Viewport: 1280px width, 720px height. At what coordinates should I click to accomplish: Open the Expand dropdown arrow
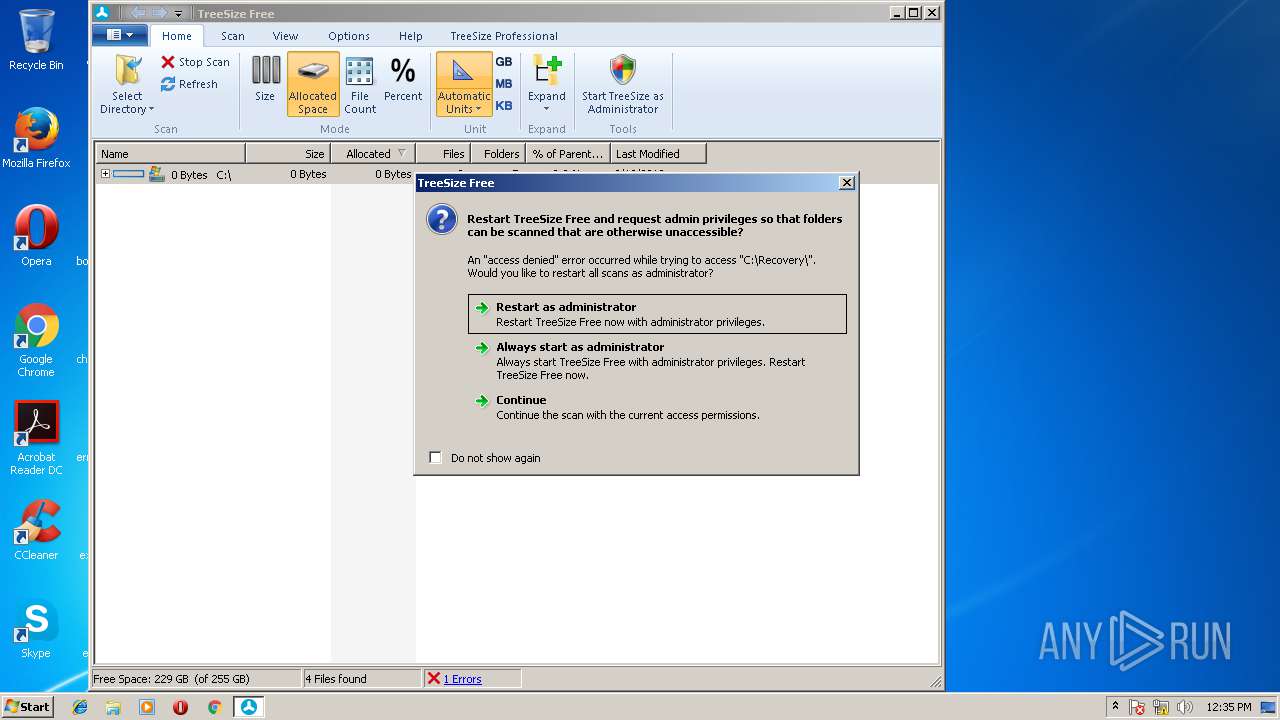pos(547,109)
